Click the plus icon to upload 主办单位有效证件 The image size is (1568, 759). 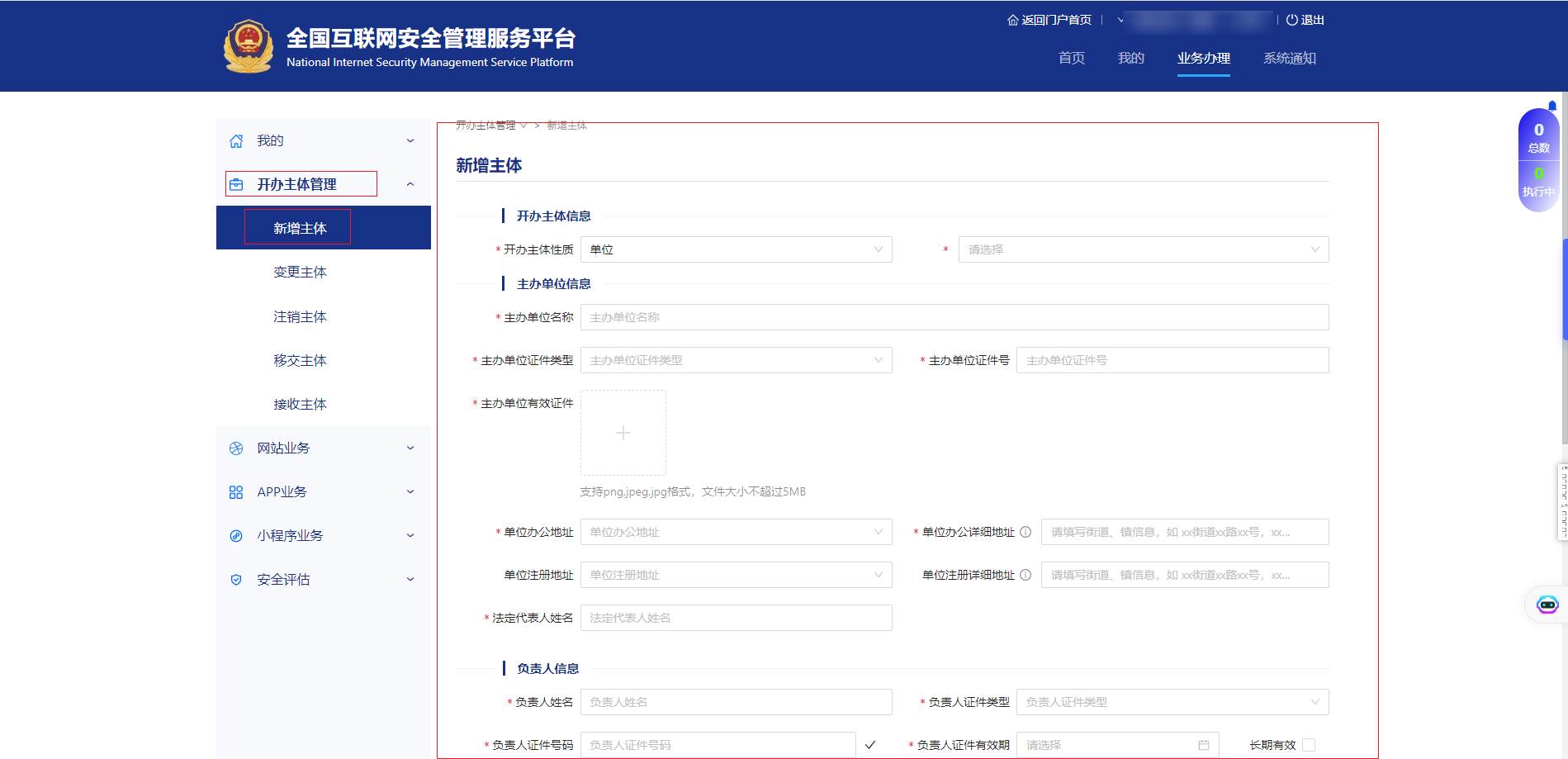click(623, 433)
